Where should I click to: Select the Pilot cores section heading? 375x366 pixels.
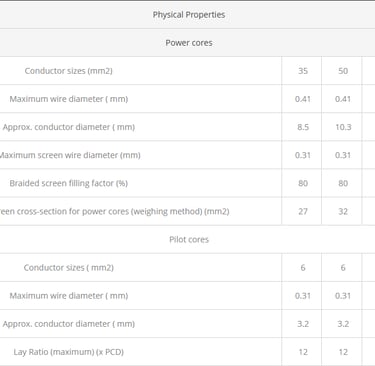click(x=189, y=239)
